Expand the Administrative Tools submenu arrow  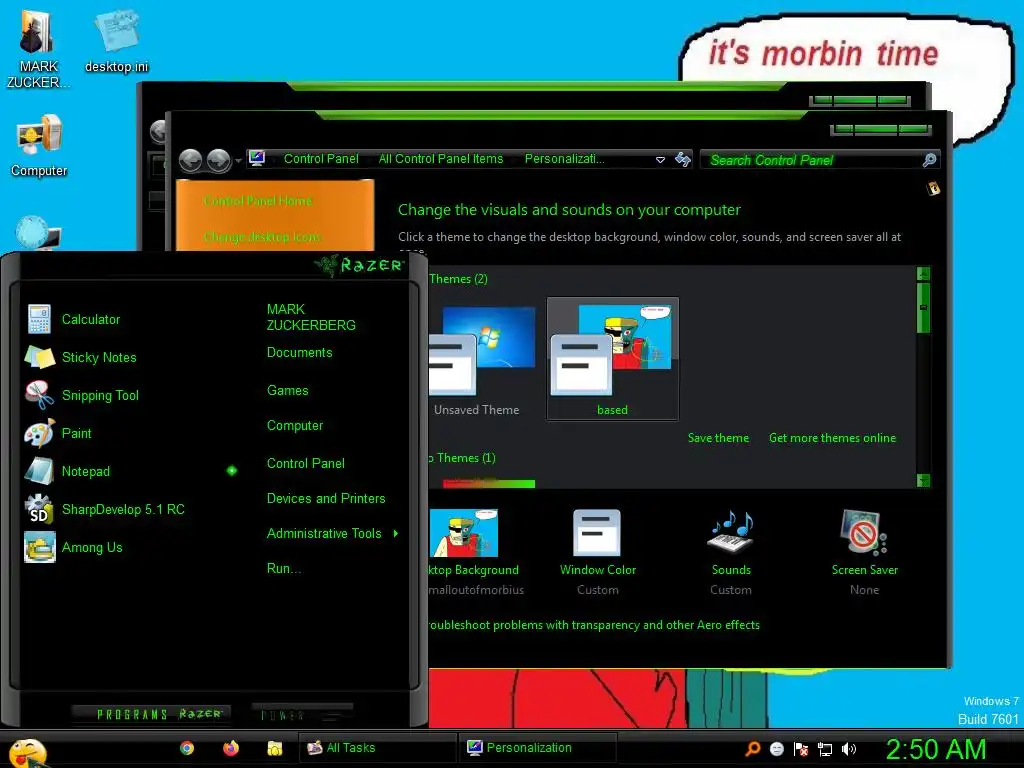coord(396,534)
